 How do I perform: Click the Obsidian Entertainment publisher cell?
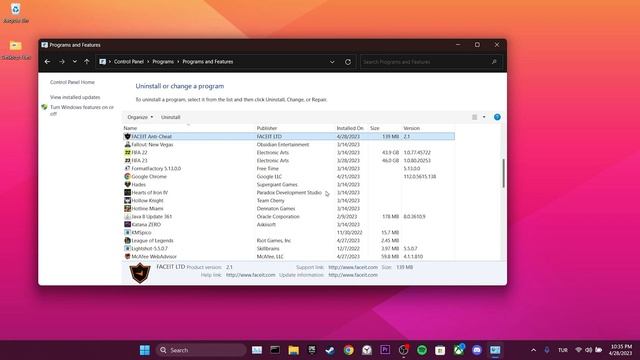click(283, 144)
